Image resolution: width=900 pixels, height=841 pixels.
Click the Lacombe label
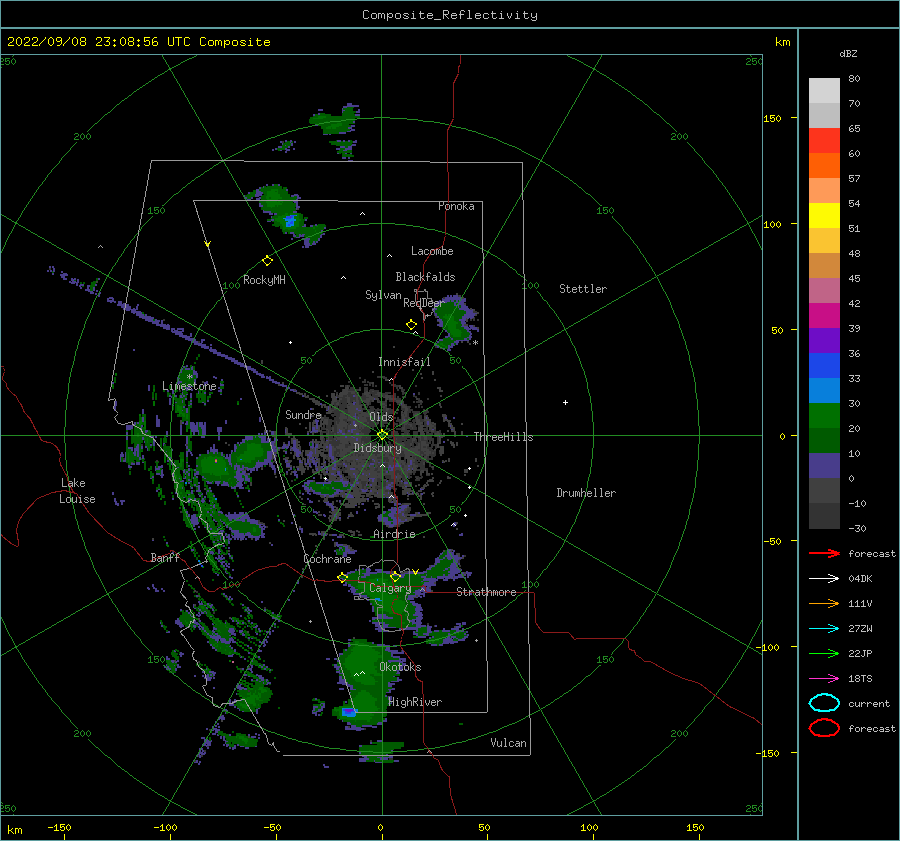click(432, 251)
